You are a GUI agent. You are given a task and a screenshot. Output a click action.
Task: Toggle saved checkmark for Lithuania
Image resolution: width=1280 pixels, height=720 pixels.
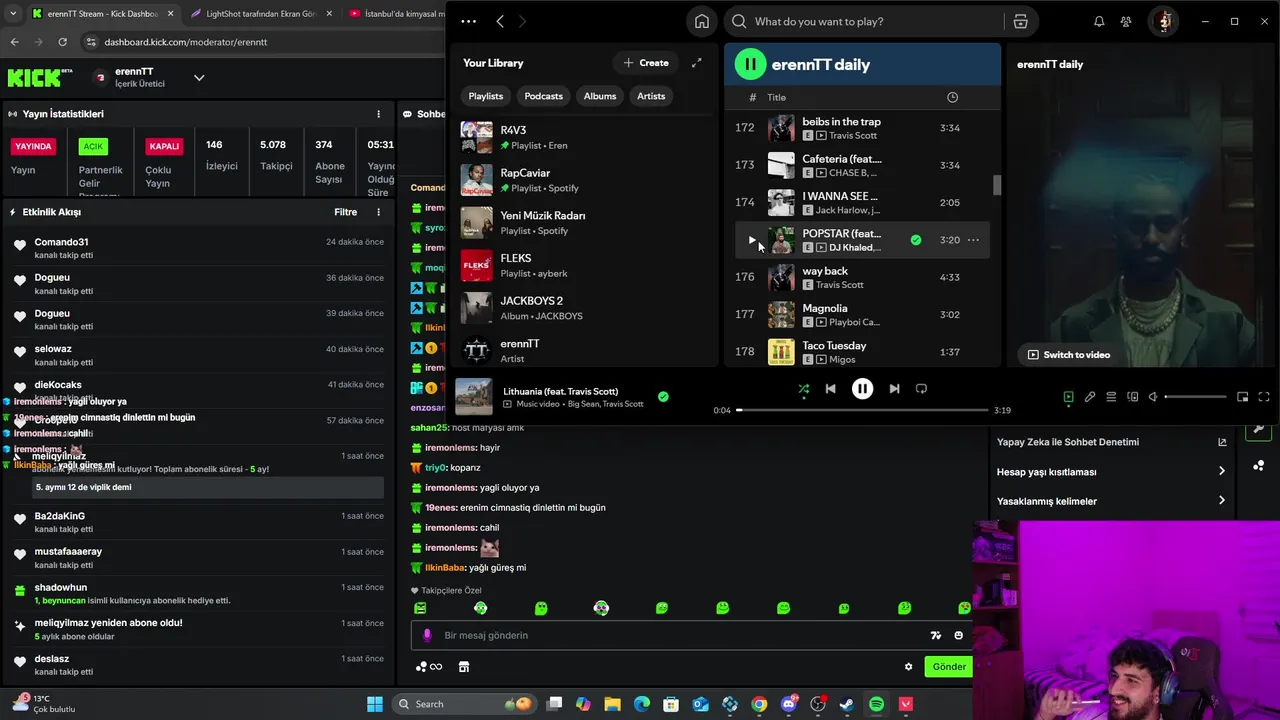point(663,397)
